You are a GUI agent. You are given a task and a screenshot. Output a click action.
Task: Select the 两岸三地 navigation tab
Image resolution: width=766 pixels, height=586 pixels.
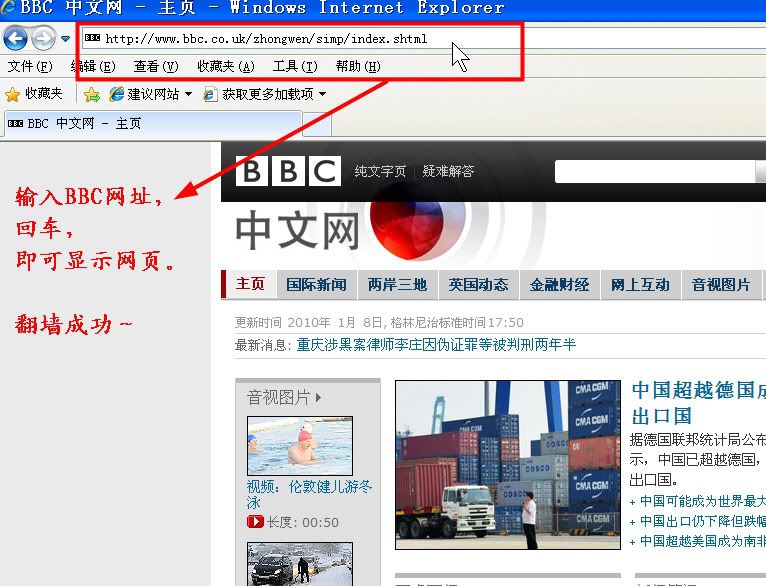[398, 284]
